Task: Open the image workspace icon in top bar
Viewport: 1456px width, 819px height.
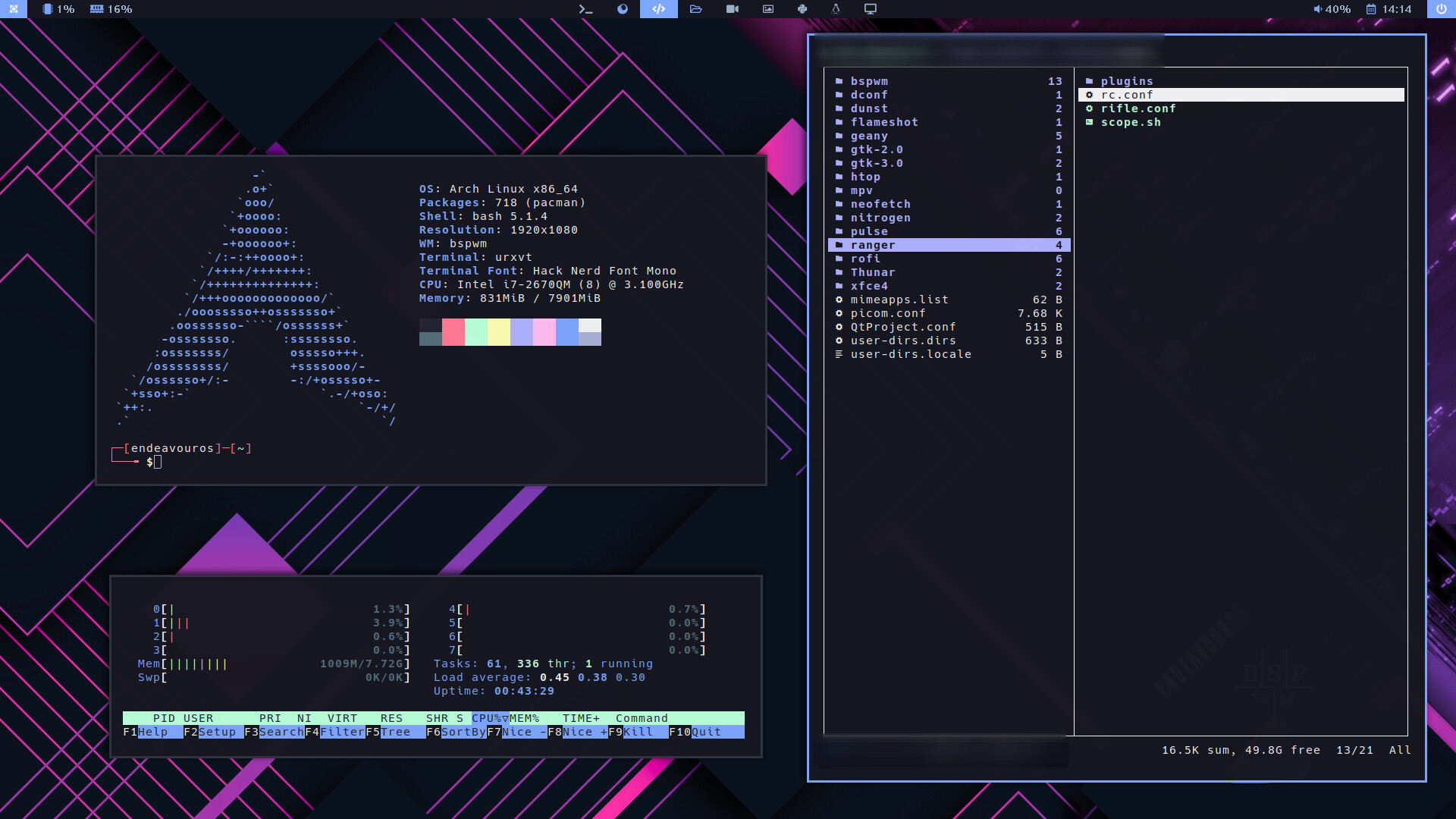Action: 768,9
